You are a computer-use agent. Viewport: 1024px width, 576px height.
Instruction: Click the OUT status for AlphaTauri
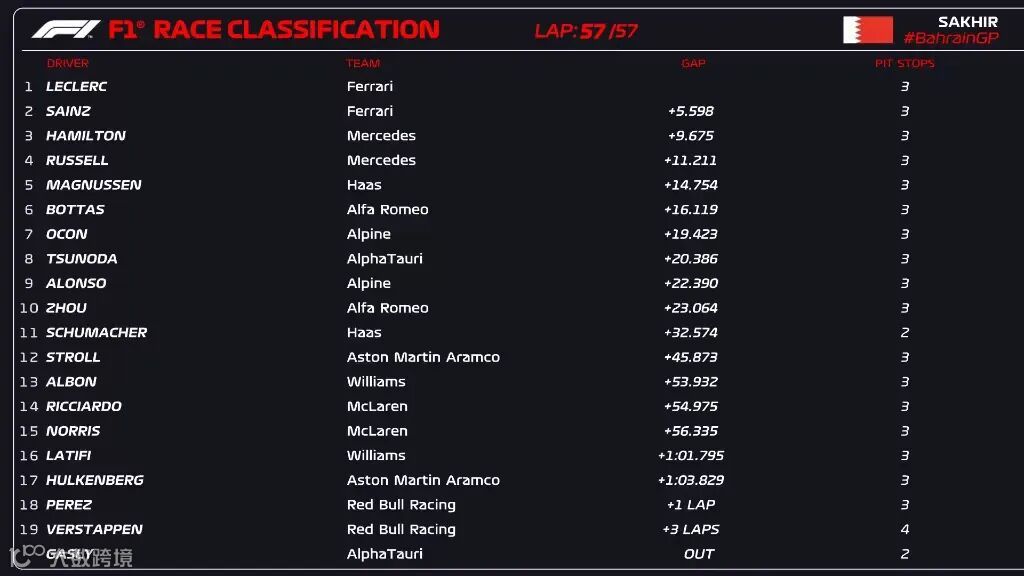point(699,554)
